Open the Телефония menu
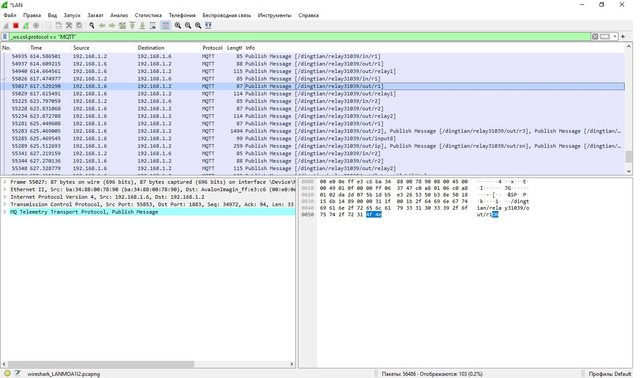 coord(182,15)
